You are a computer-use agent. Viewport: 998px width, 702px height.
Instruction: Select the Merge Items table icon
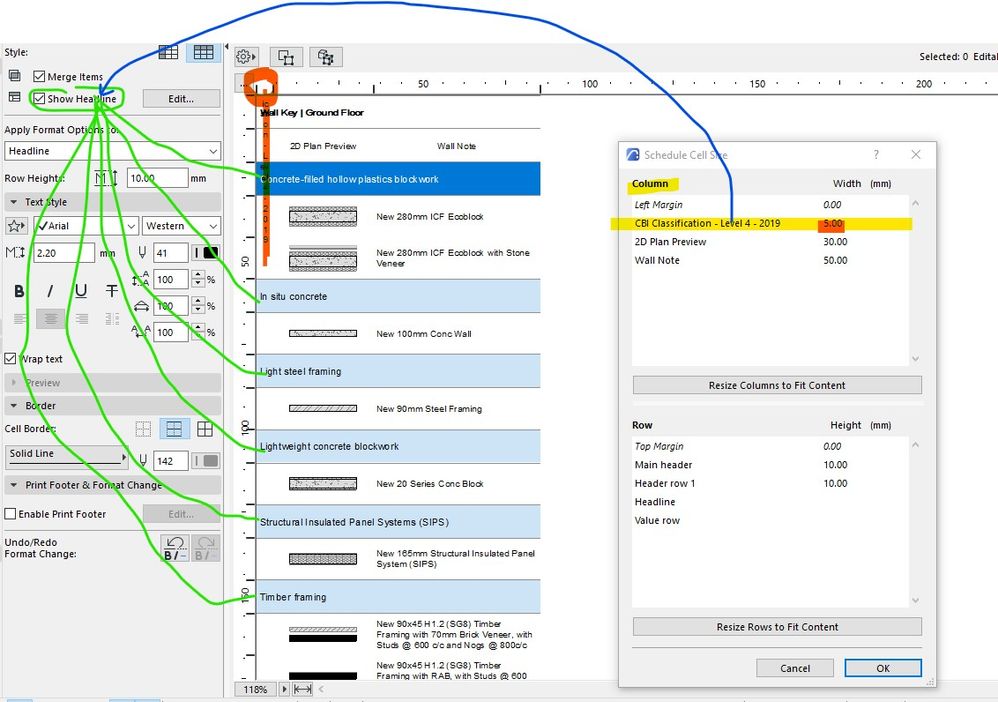14,75
